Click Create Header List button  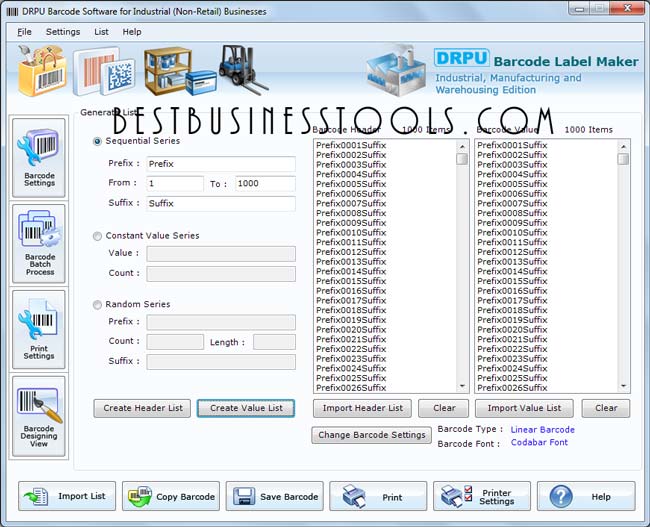pyautogui.click(x=142, y=408)
